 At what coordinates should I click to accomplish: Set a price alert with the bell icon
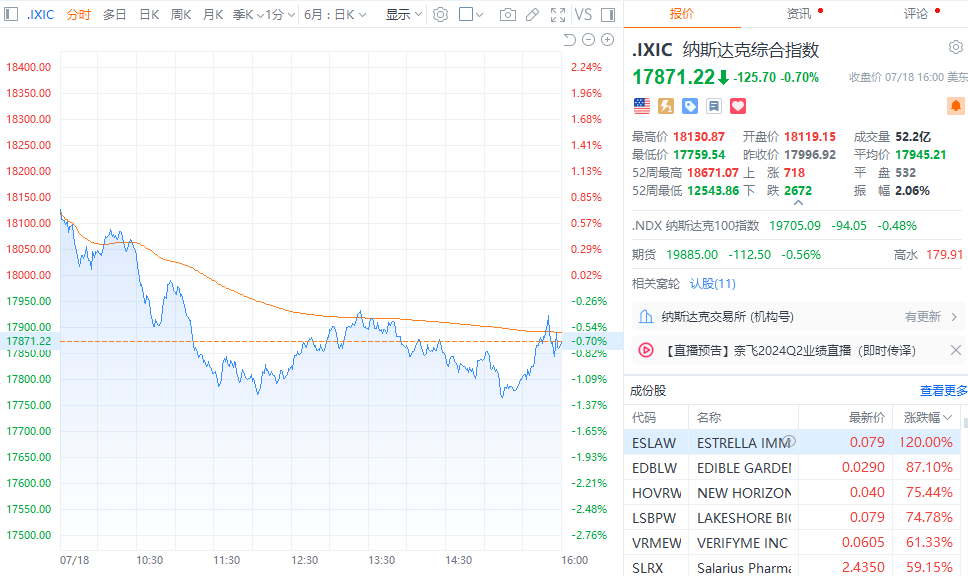(956, 106)
